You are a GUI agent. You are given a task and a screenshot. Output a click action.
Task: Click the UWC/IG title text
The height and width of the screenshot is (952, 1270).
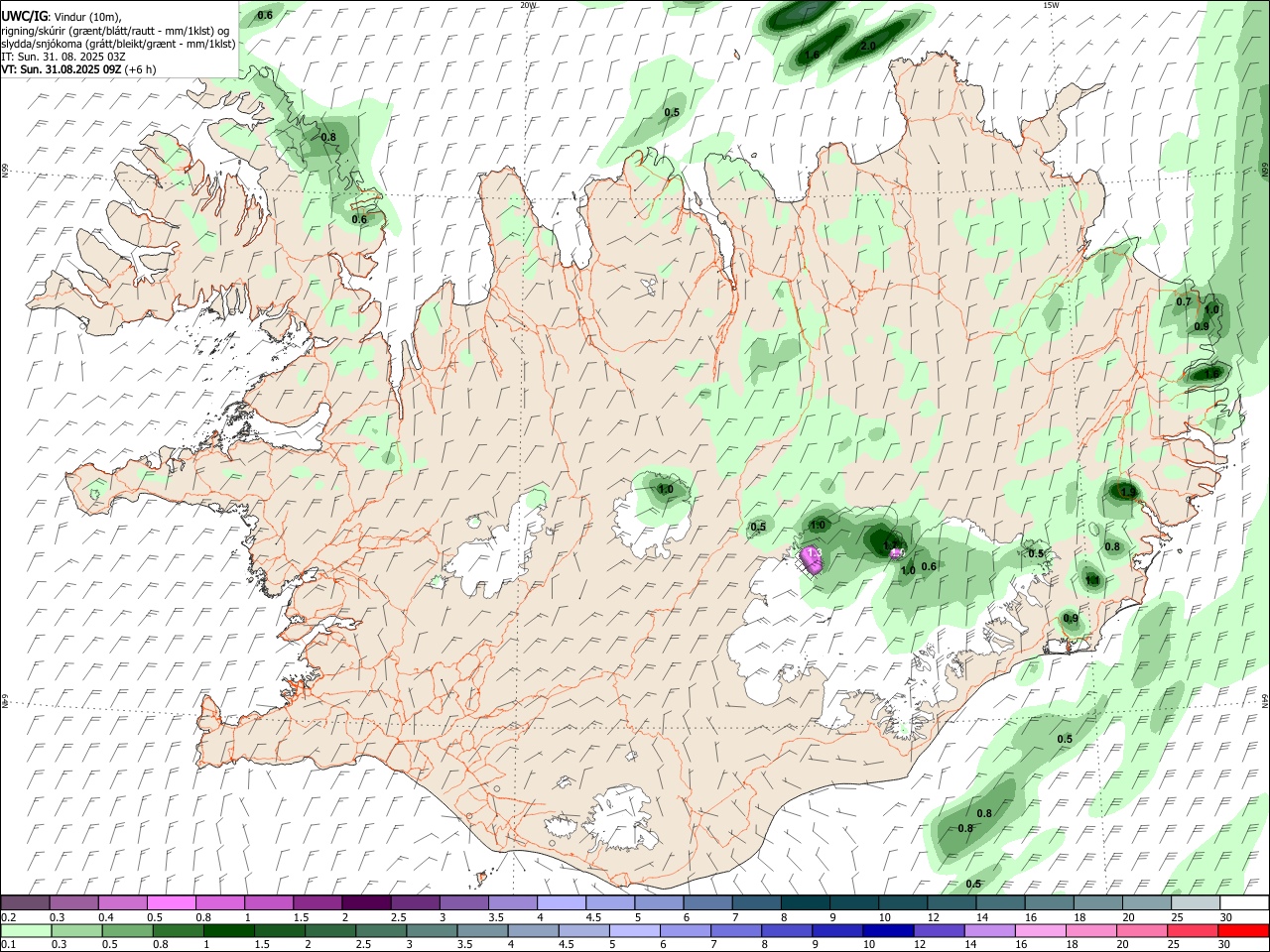click(23, 17)
